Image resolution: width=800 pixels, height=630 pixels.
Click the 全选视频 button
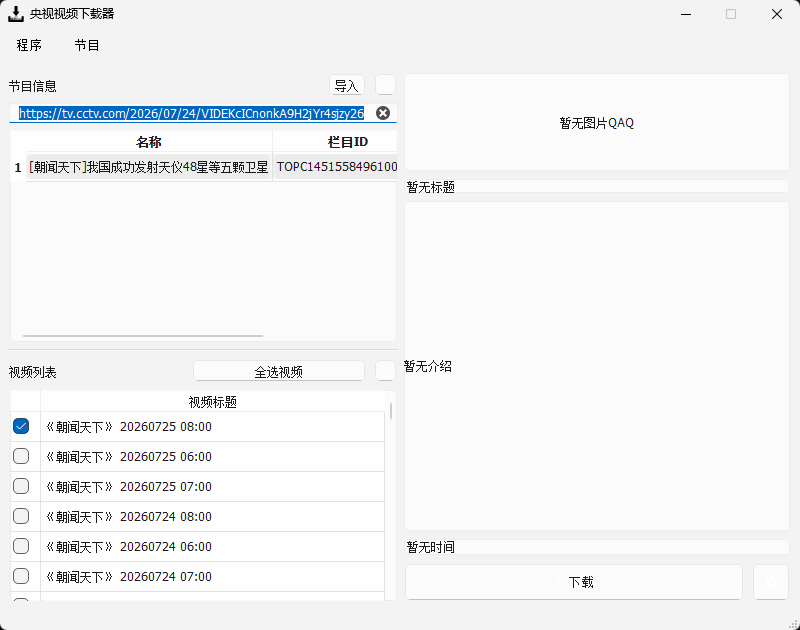(279, 371)
